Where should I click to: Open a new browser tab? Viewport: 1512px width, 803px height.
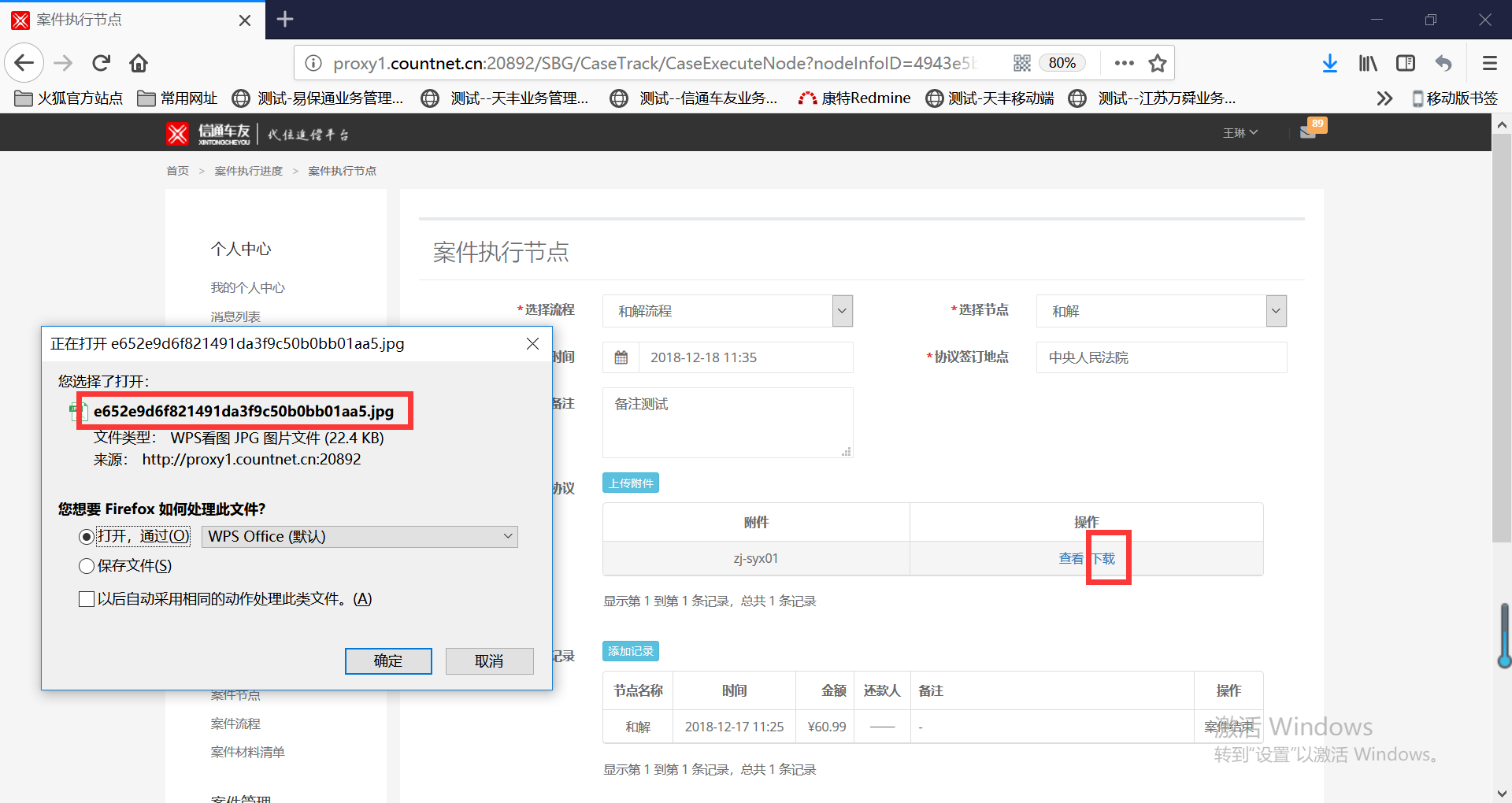[x=285, y=19]
